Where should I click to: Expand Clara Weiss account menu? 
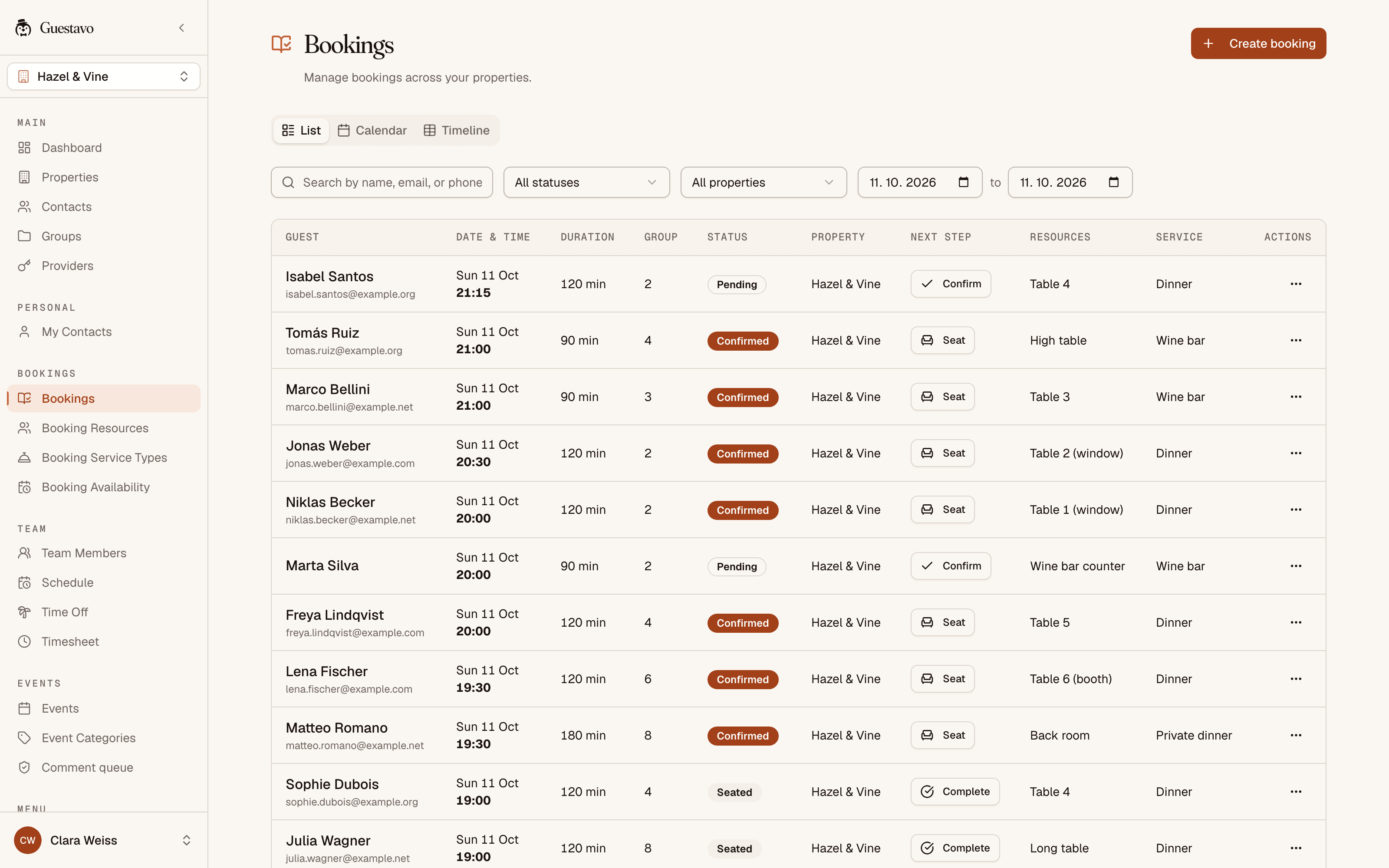(104, 841)
